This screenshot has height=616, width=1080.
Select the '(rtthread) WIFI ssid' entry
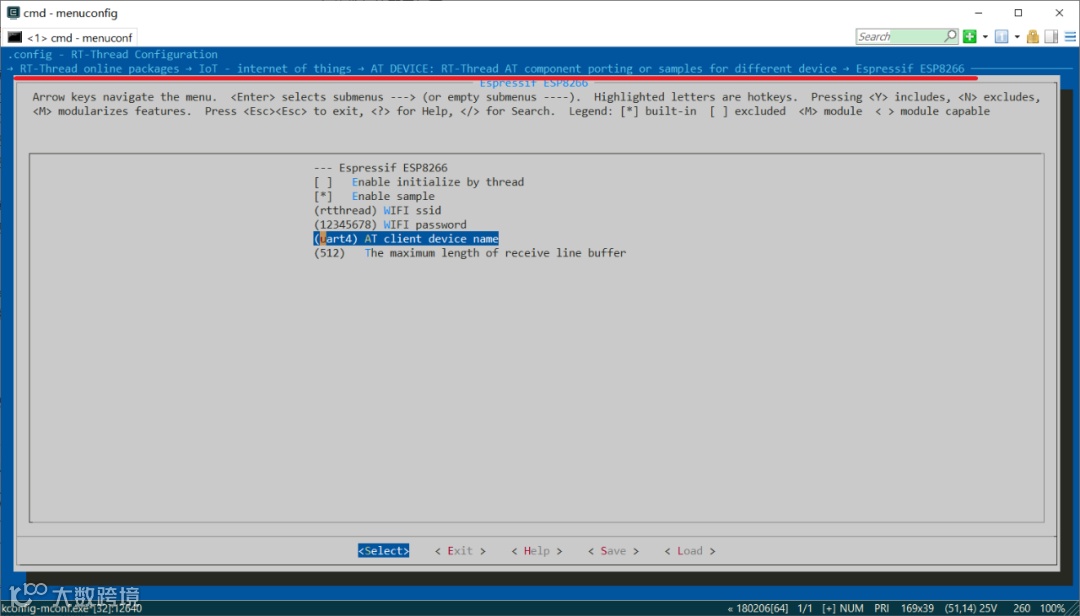pyautogui.click(x=377, y=210)
